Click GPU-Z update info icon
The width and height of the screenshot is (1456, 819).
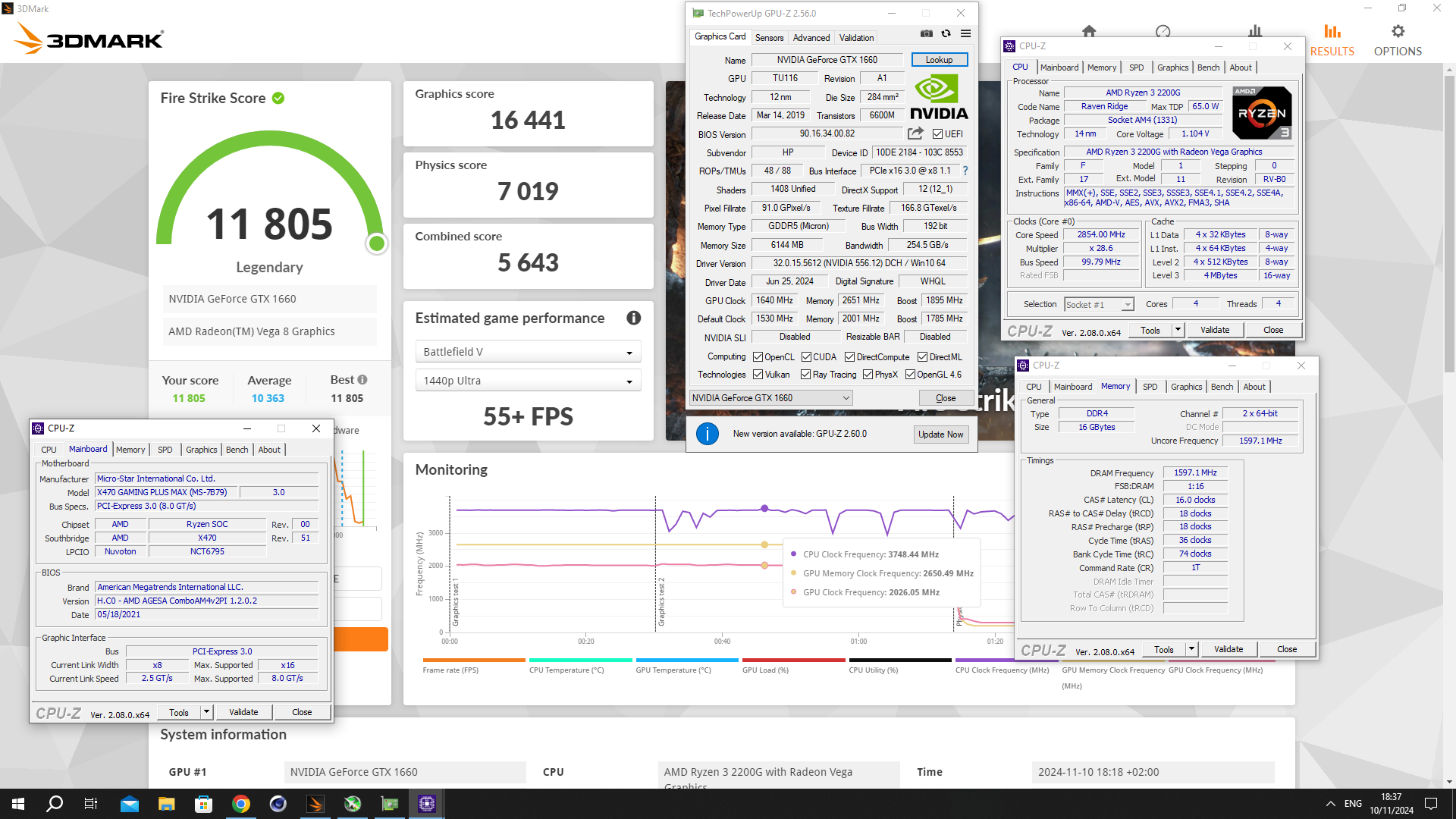(x=708, y=434)
